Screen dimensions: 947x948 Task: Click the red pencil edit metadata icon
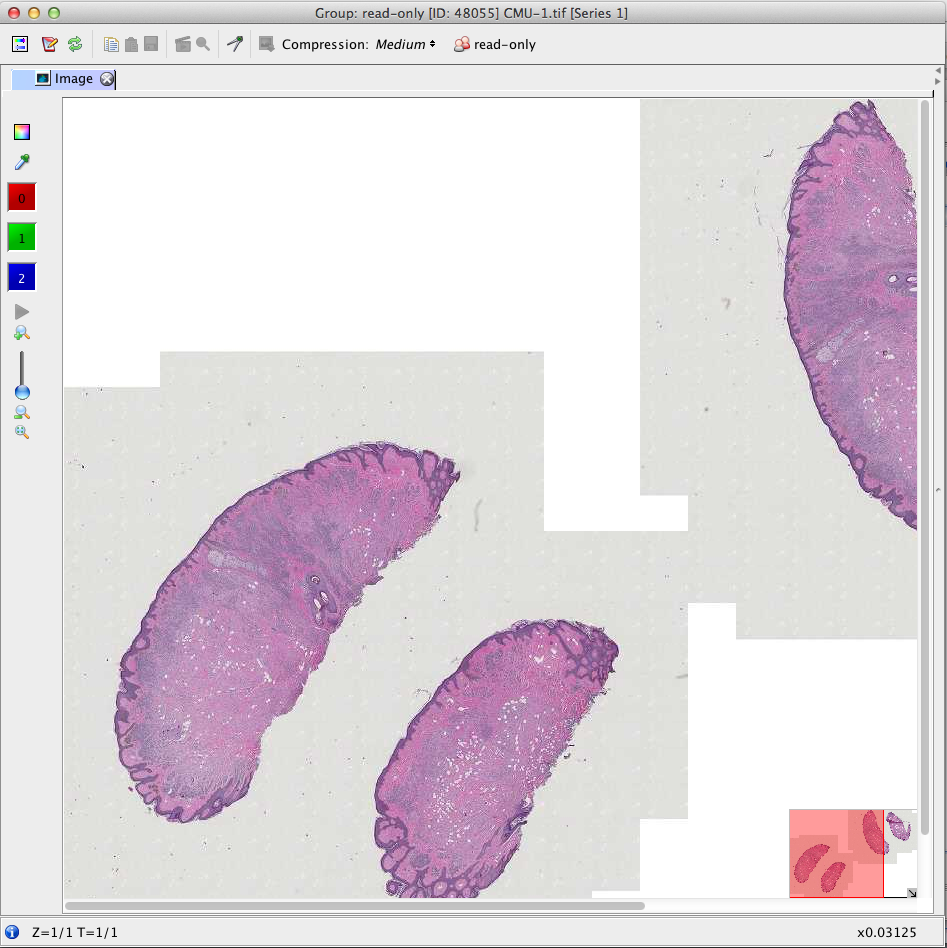click(50, 44)
